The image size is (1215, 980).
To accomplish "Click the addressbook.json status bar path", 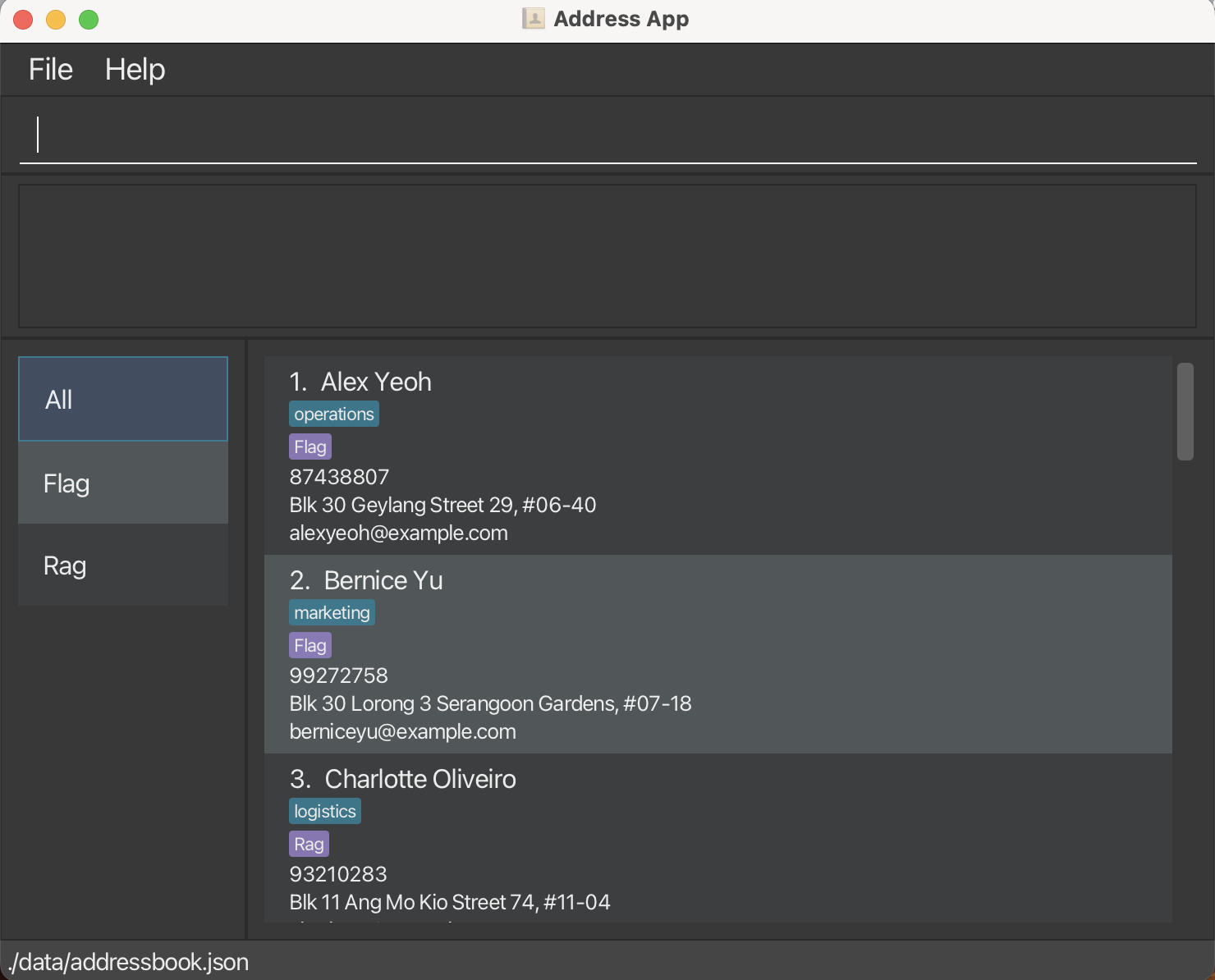I will coord(129,962).
